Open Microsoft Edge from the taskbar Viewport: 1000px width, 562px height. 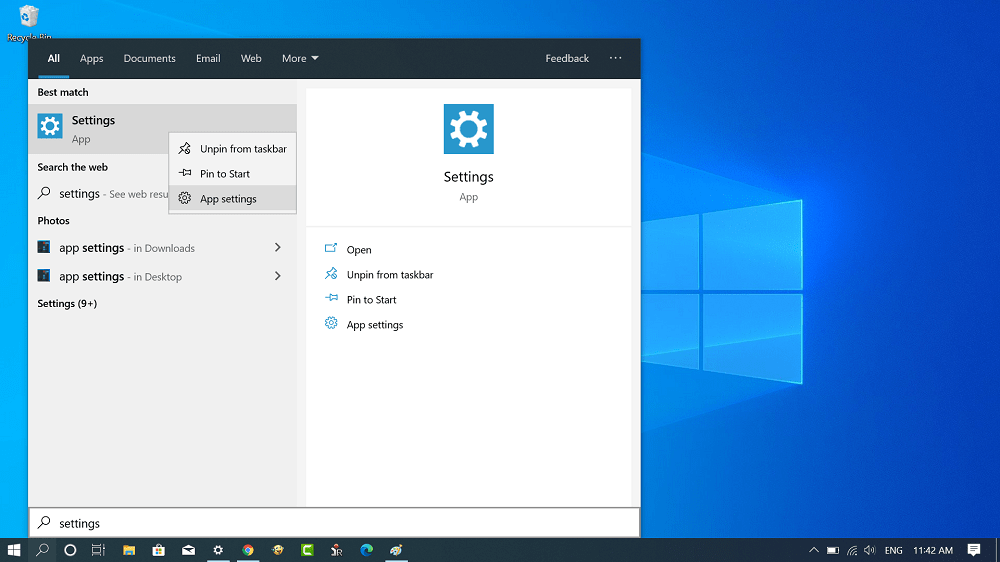(x=367, y=550)
